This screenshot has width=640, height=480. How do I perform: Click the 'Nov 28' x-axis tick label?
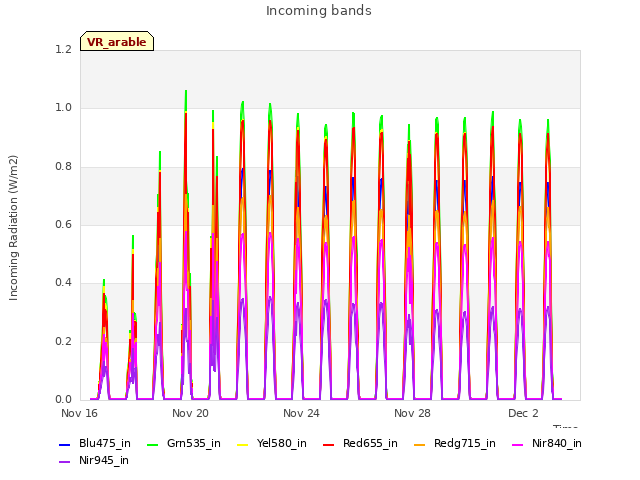coord(412,413)
